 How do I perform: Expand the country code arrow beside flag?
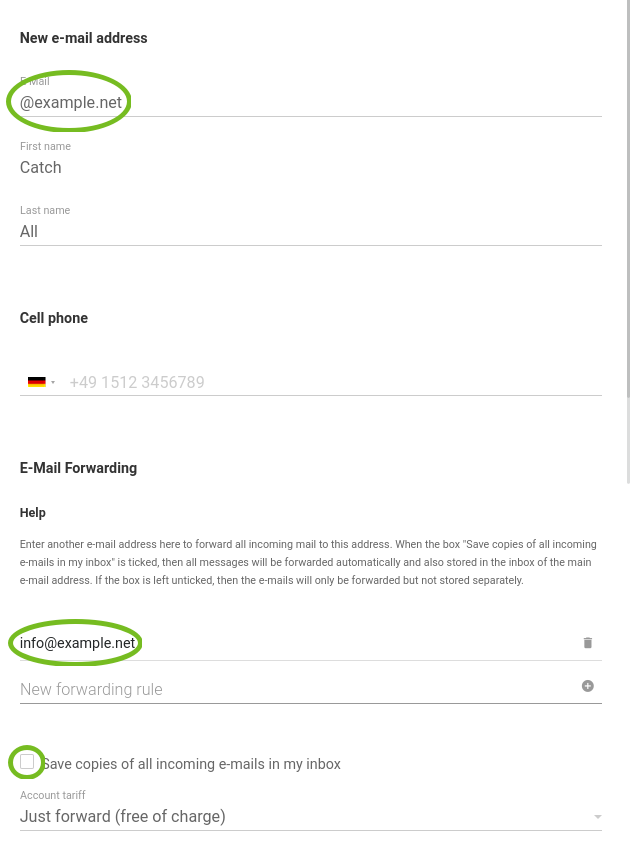pos(53,383)
